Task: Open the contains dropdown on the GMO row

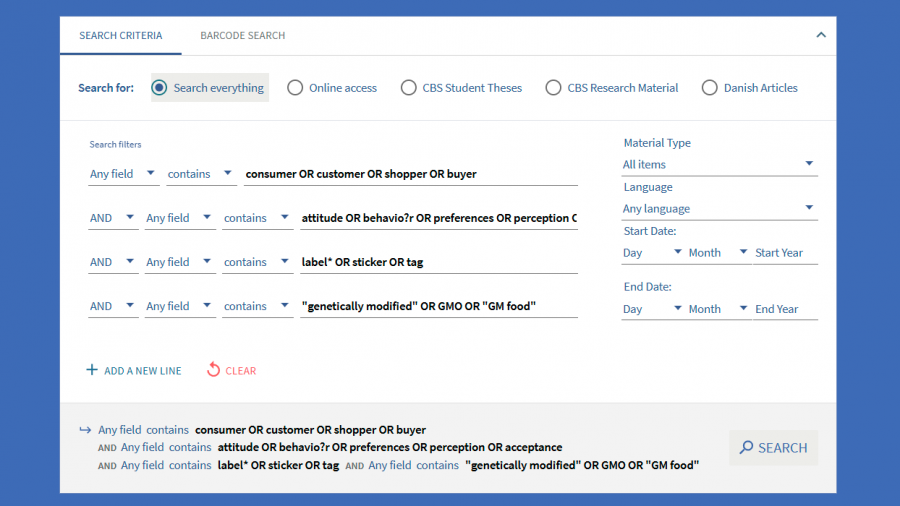Action: [256, 306]
